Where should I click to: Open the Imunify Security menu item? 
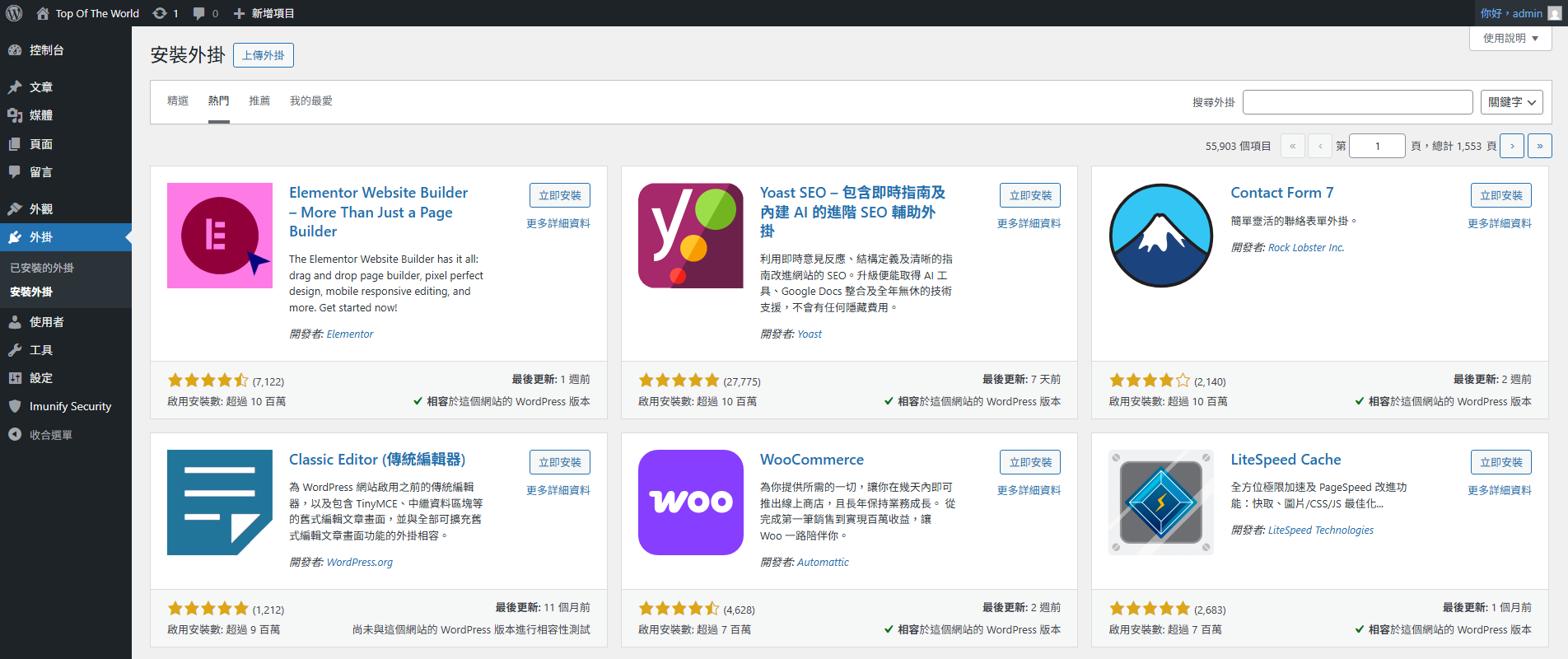click(66, 406)
